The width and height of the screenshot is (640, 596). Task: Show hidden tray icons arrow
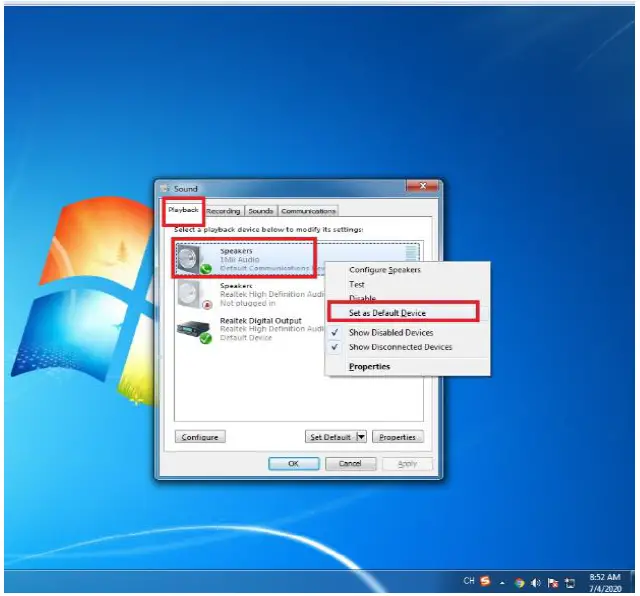tap(502, 583)
